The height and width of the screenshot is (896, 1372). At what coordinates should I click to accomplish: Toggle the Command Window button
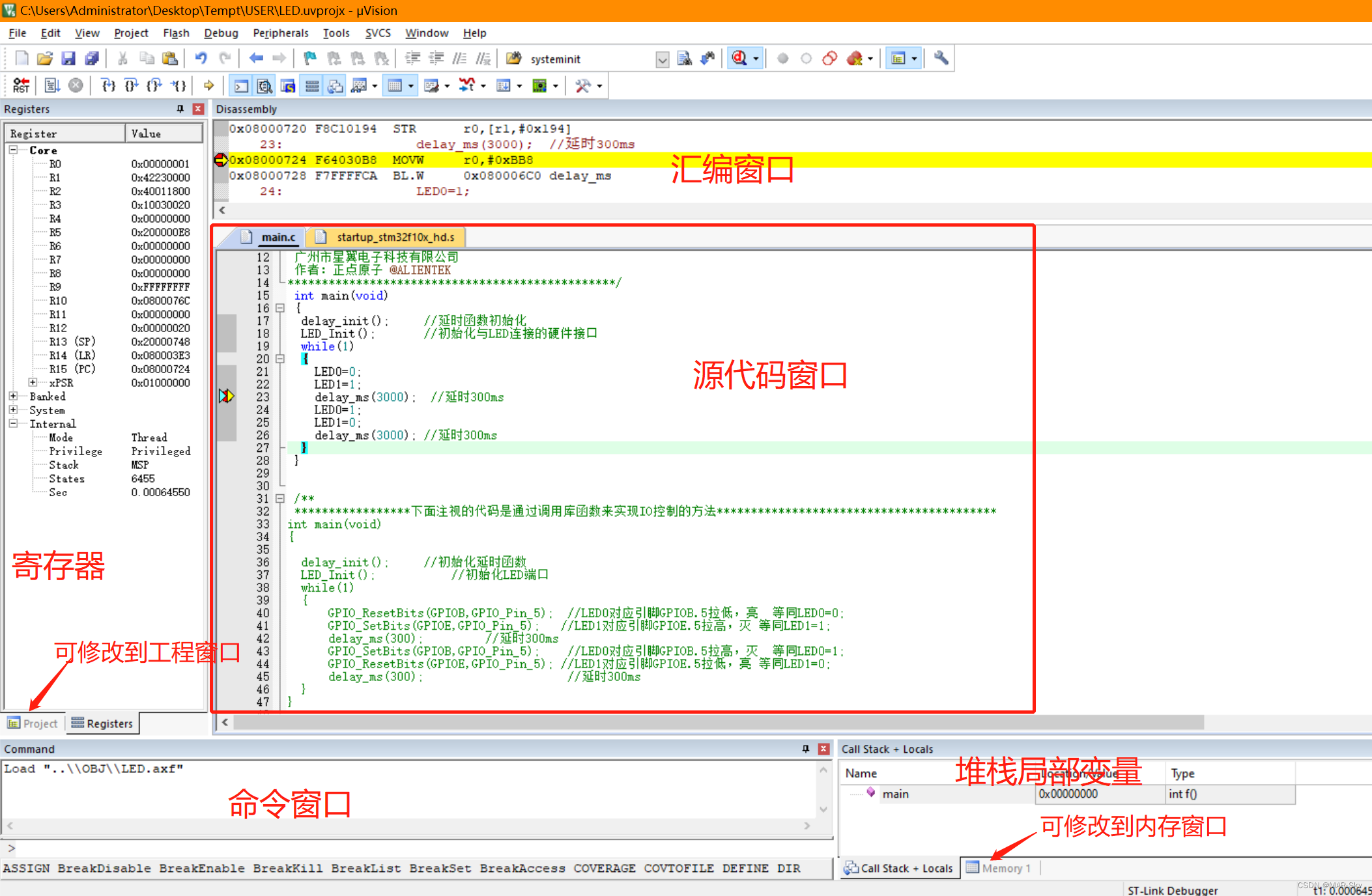(241, 85)
